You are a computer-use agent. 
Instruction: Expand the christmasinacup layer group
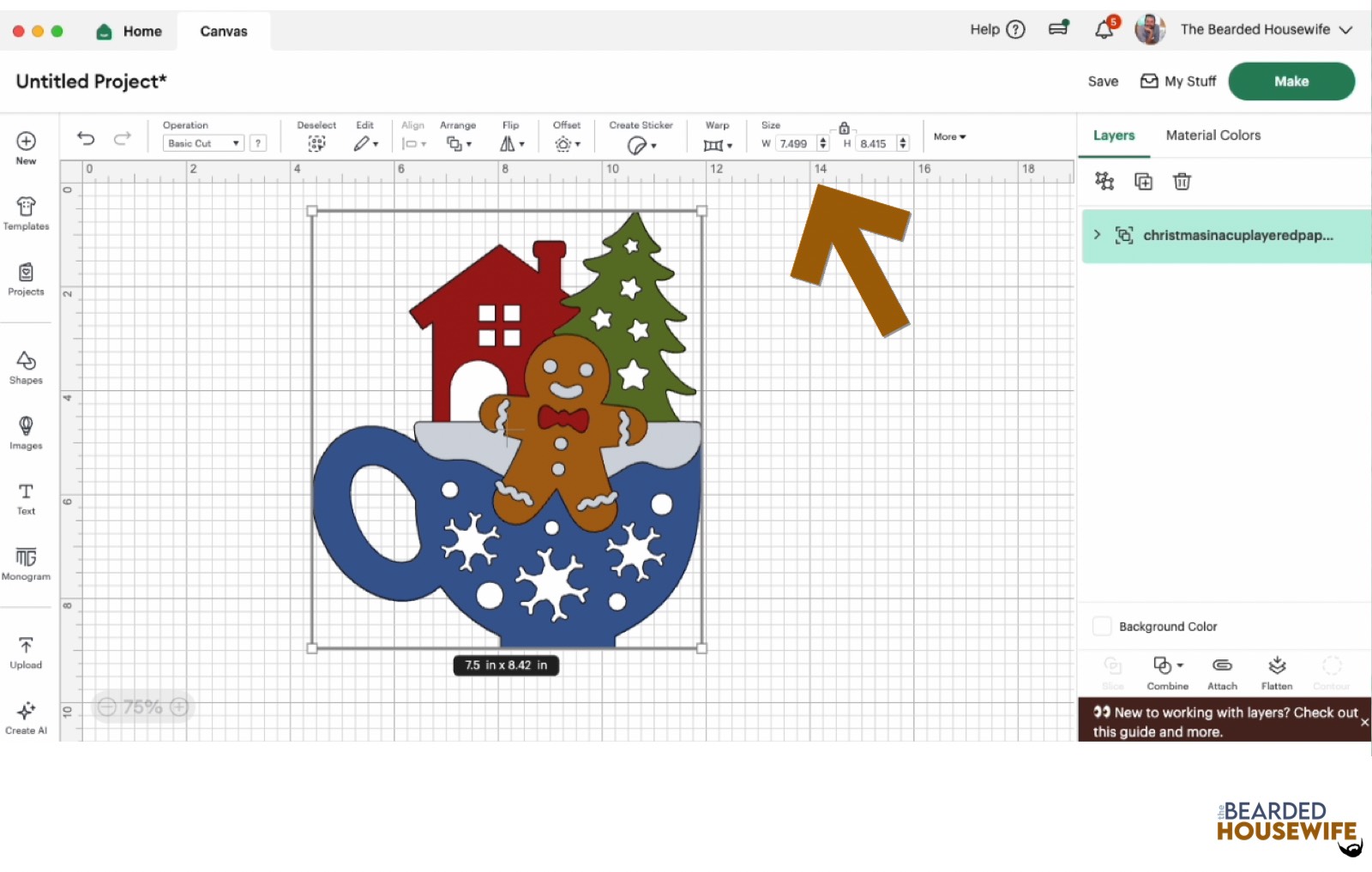[x=1096, y=234]
